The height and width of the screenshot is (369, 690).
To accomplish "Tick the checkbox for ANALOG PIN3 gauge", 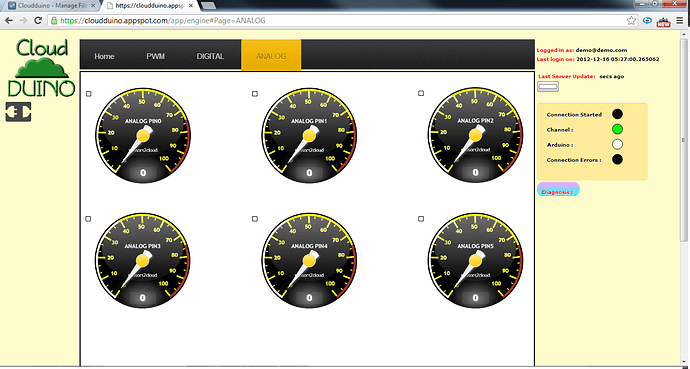I will tap(88, 219).
